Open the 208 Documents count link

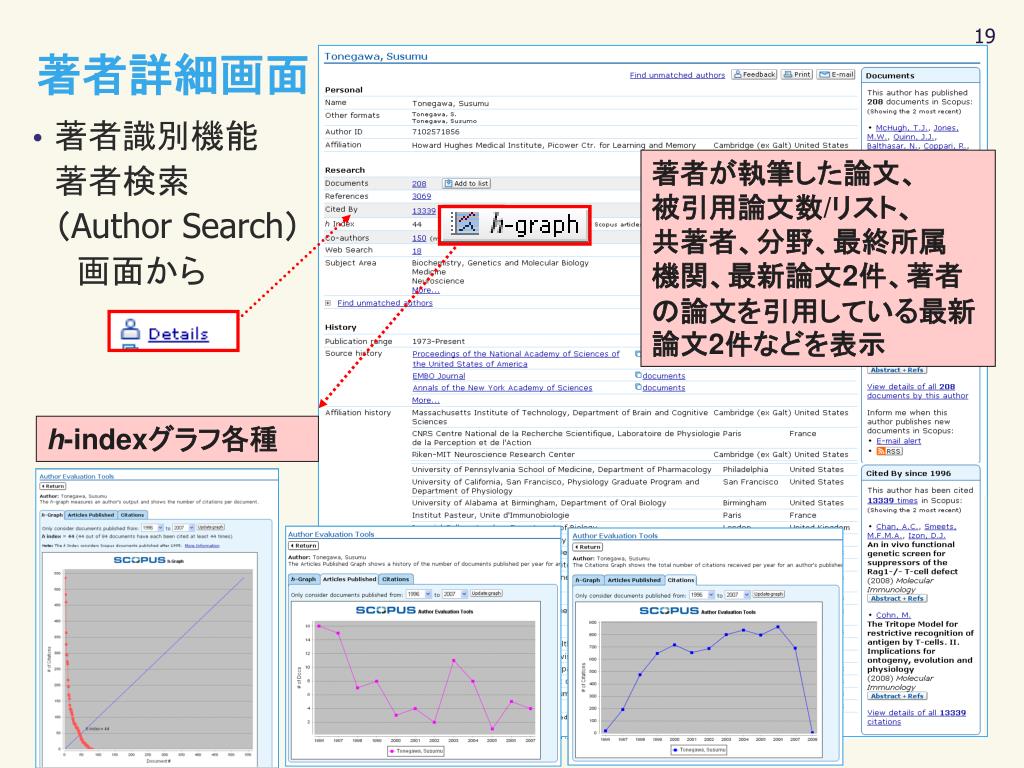[x=419, y=184]
